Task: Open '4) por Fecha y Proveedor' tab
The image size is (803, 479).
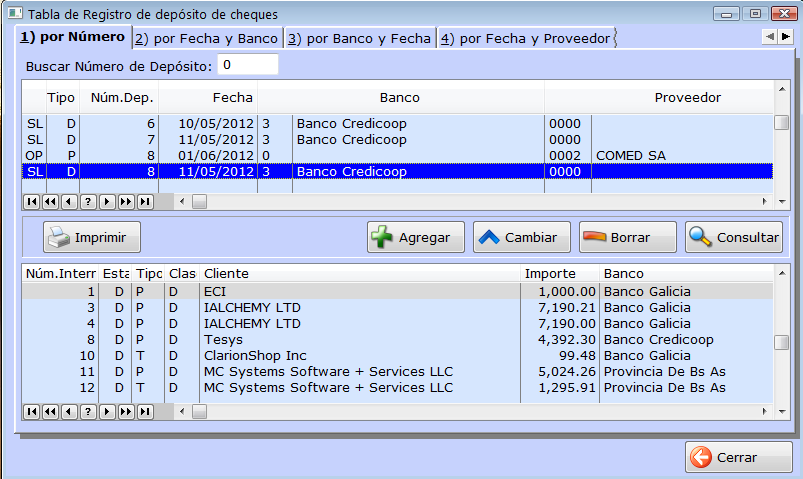Action: [526, 38]
